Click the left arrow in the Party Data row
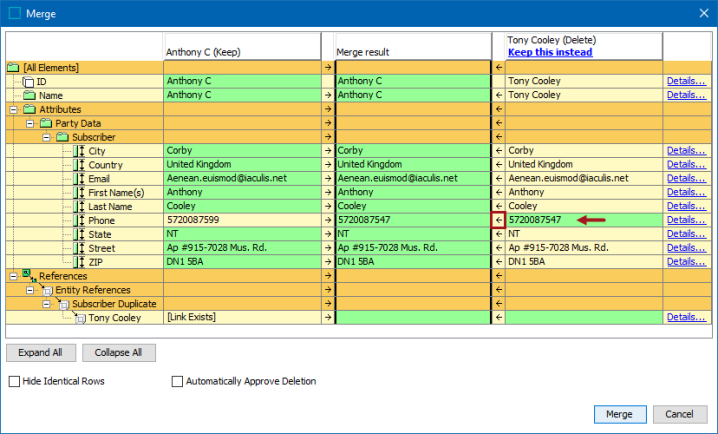Image resolution: width=718 pixels, height=434 pixels. (499, 123)
